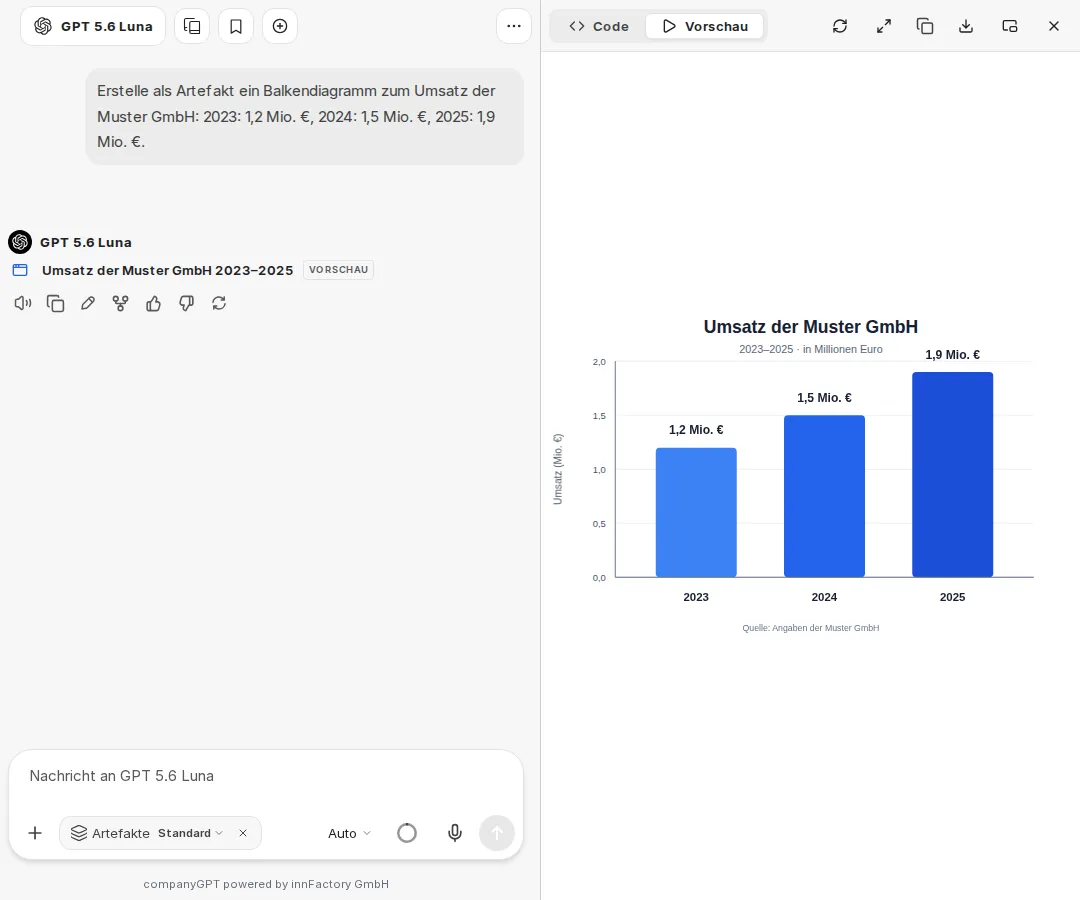Select the Vorschau tab
The width and height of the screenshot is (1080, 900).
point(705,26)
